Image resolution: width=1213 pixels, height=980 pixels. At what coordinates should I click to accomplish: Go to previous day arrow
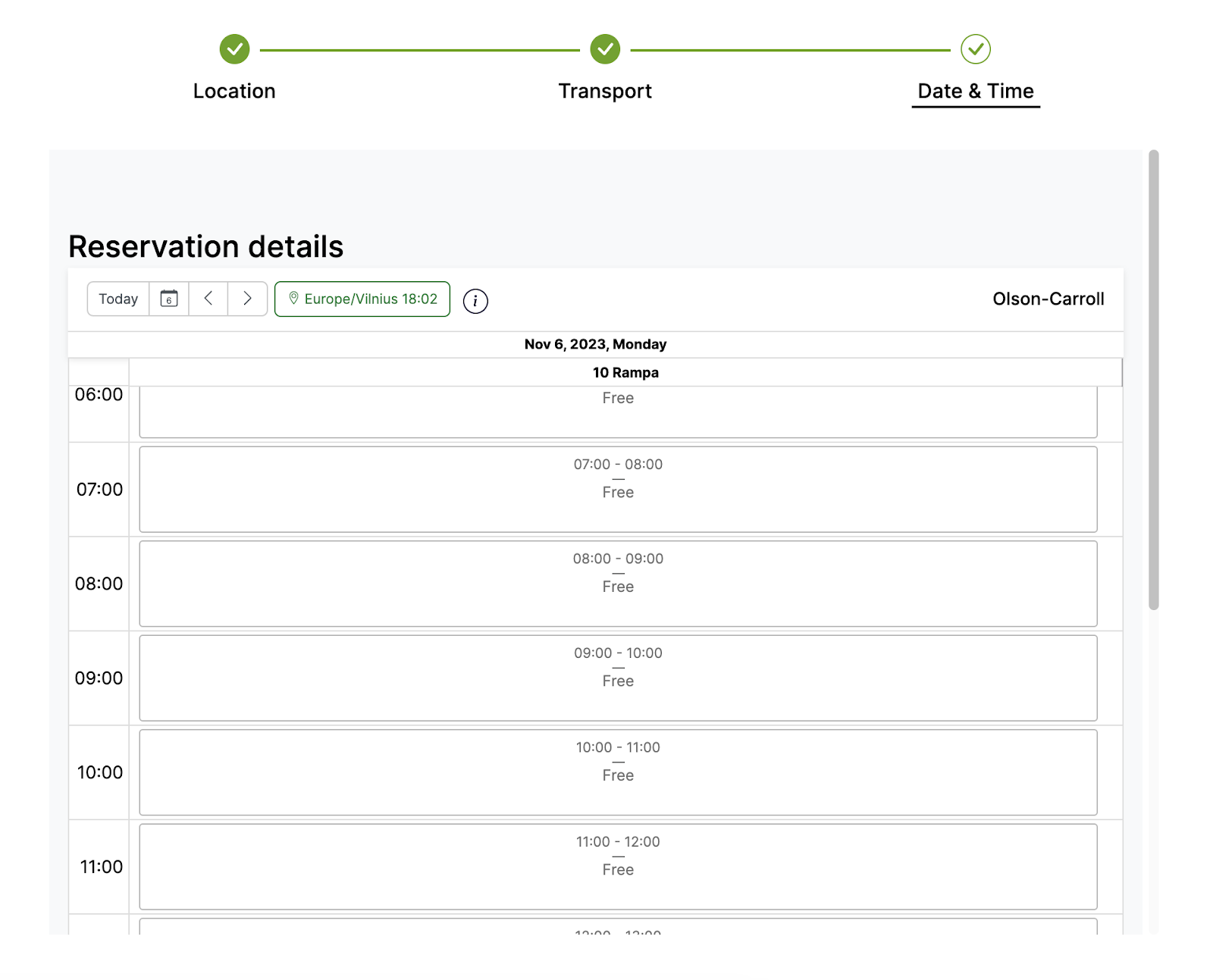pos(208,299)
